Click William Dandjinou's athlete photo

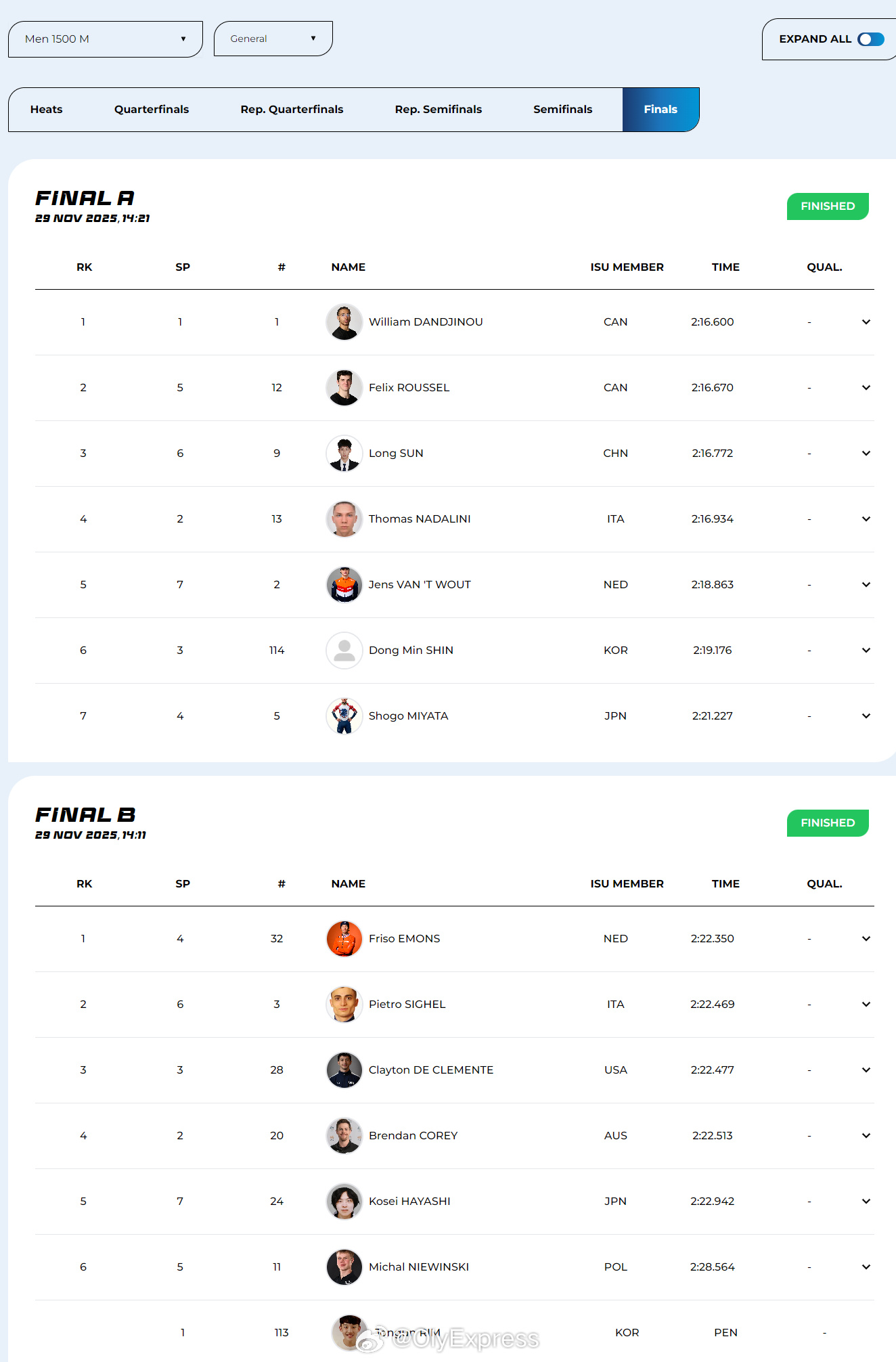[x=344, y=322]
